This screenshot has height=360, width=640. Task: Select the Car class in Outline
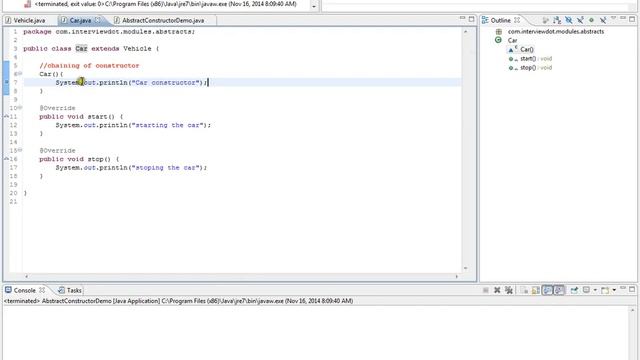(x=512, y=40)
